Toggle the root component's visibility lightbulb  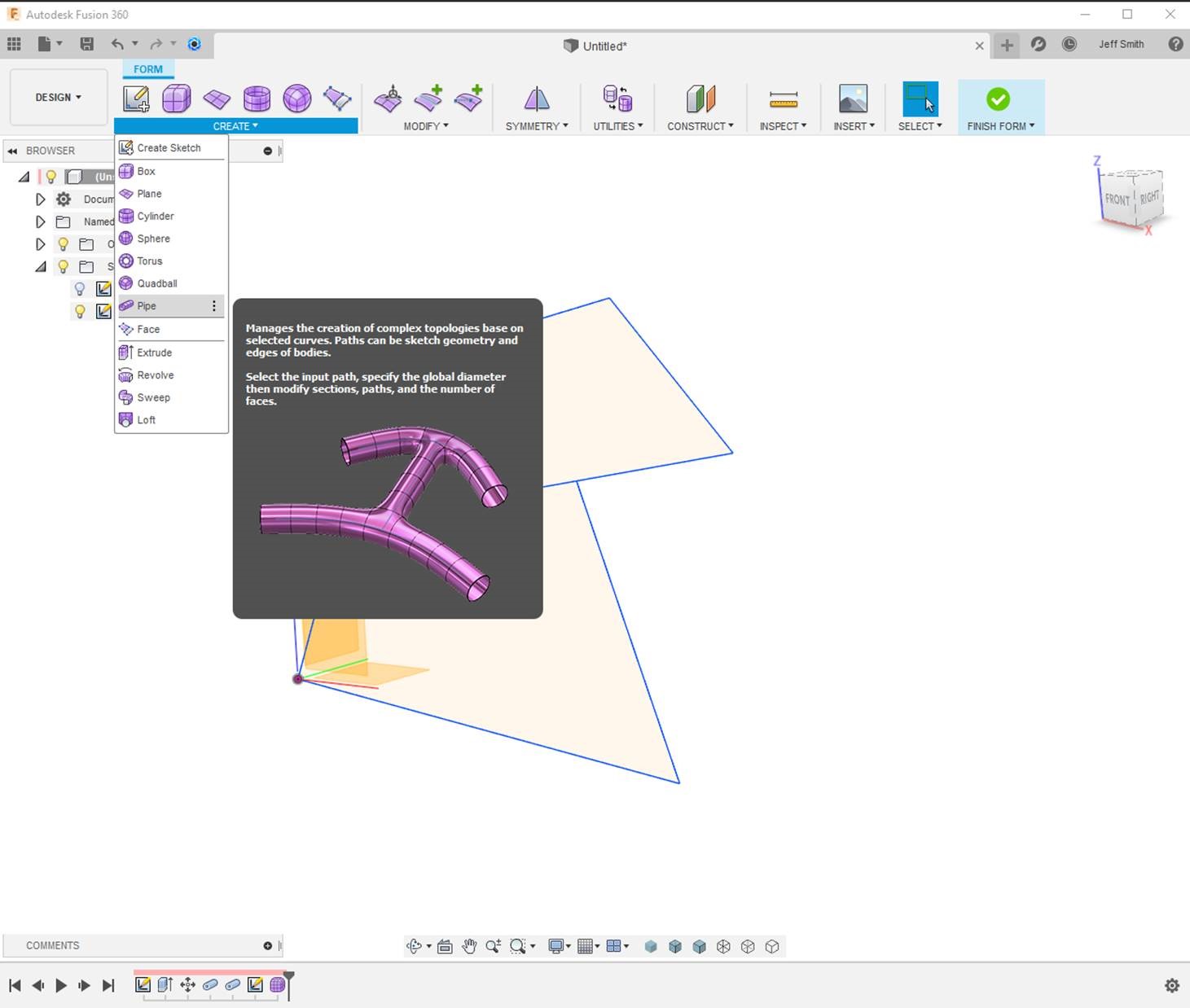click(x=51, y=177)
